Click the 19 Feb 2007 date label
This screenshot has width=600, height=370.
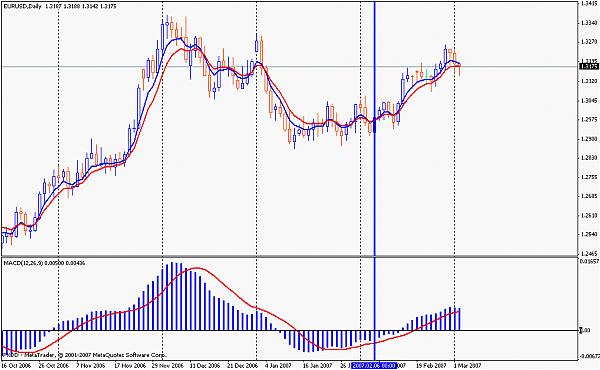click(432, 366)
